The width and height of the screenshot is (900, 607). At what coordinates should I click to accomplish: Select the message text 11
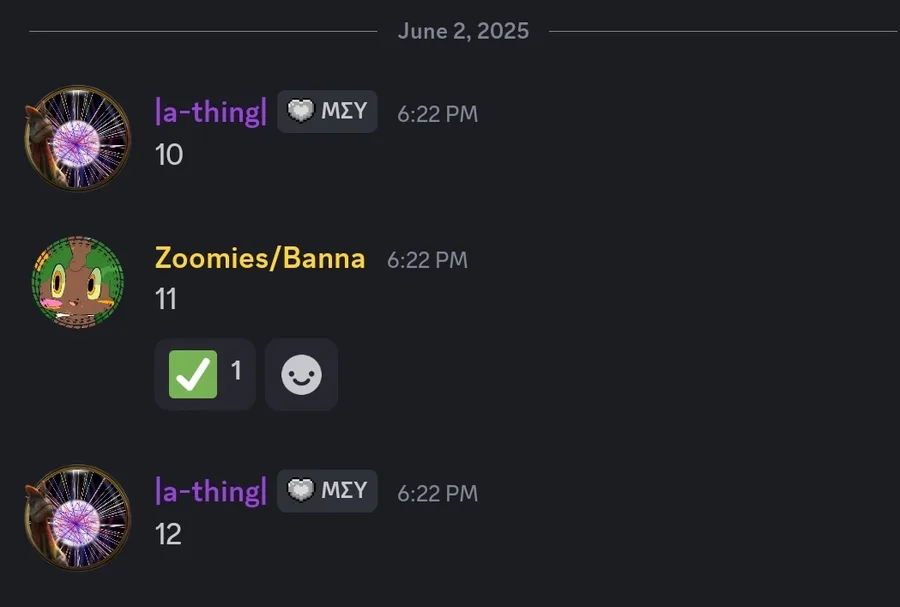click(x=166, y=299)
